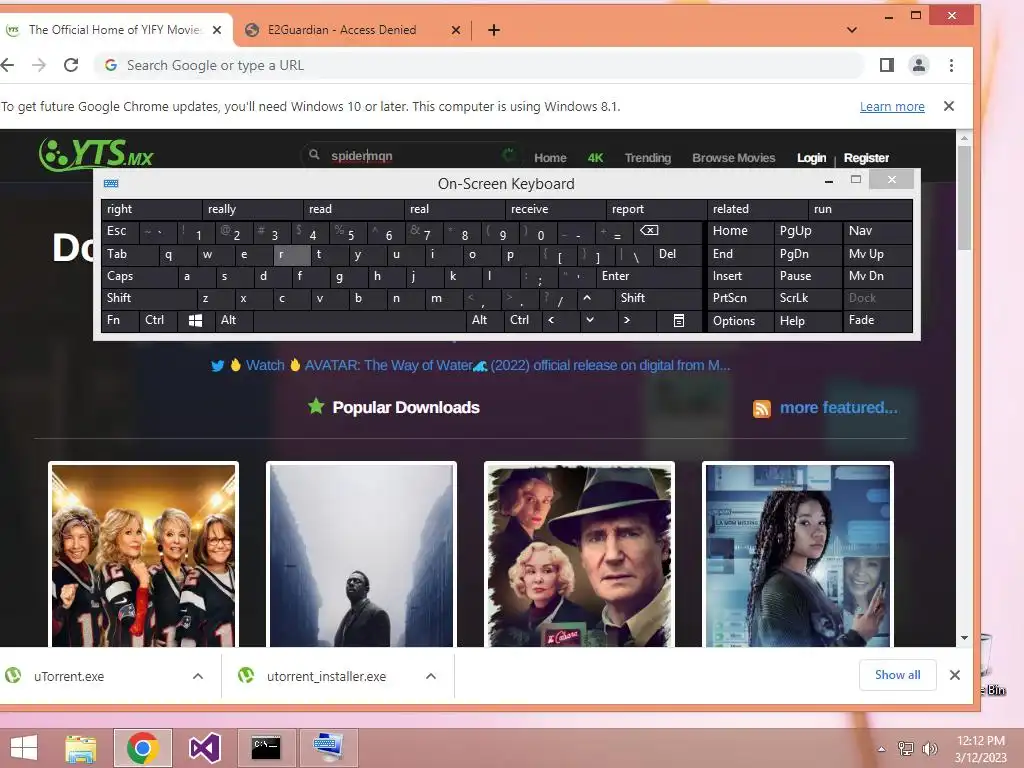
Task: Expand the utorrent_installer.exe download options
Action: tap(431, 677)
